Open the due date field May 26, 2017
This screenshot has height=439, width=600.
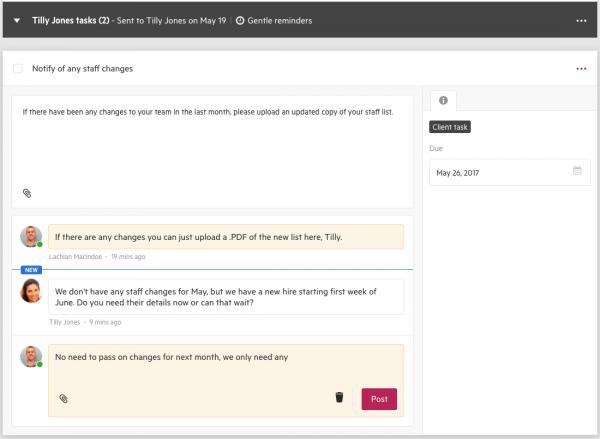(510, 173)
